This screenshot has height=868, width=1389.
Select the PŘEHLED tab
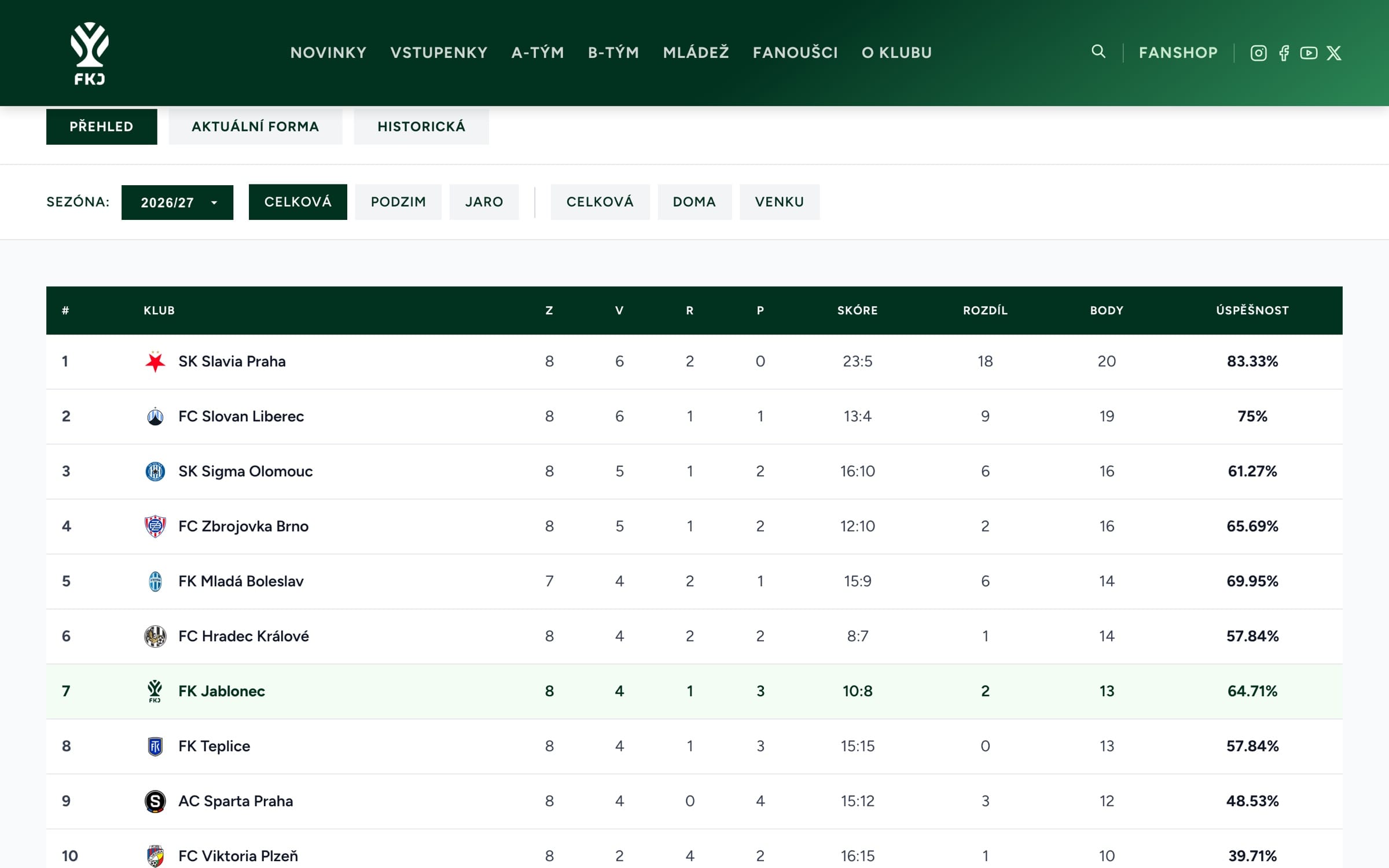point(102,126)
